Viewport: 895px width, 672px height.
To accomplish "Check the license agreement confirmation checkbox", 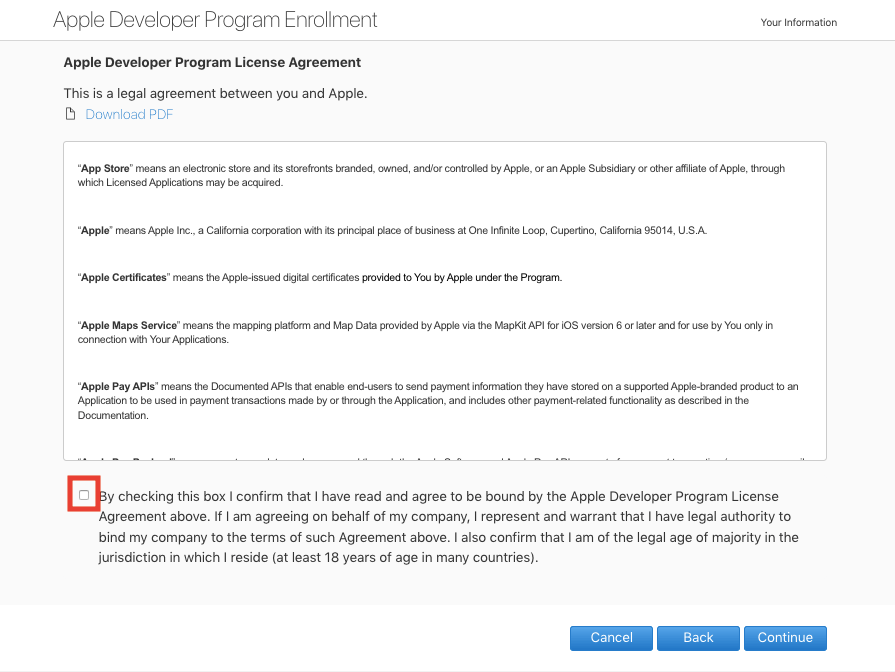I will tap(84, 495).
